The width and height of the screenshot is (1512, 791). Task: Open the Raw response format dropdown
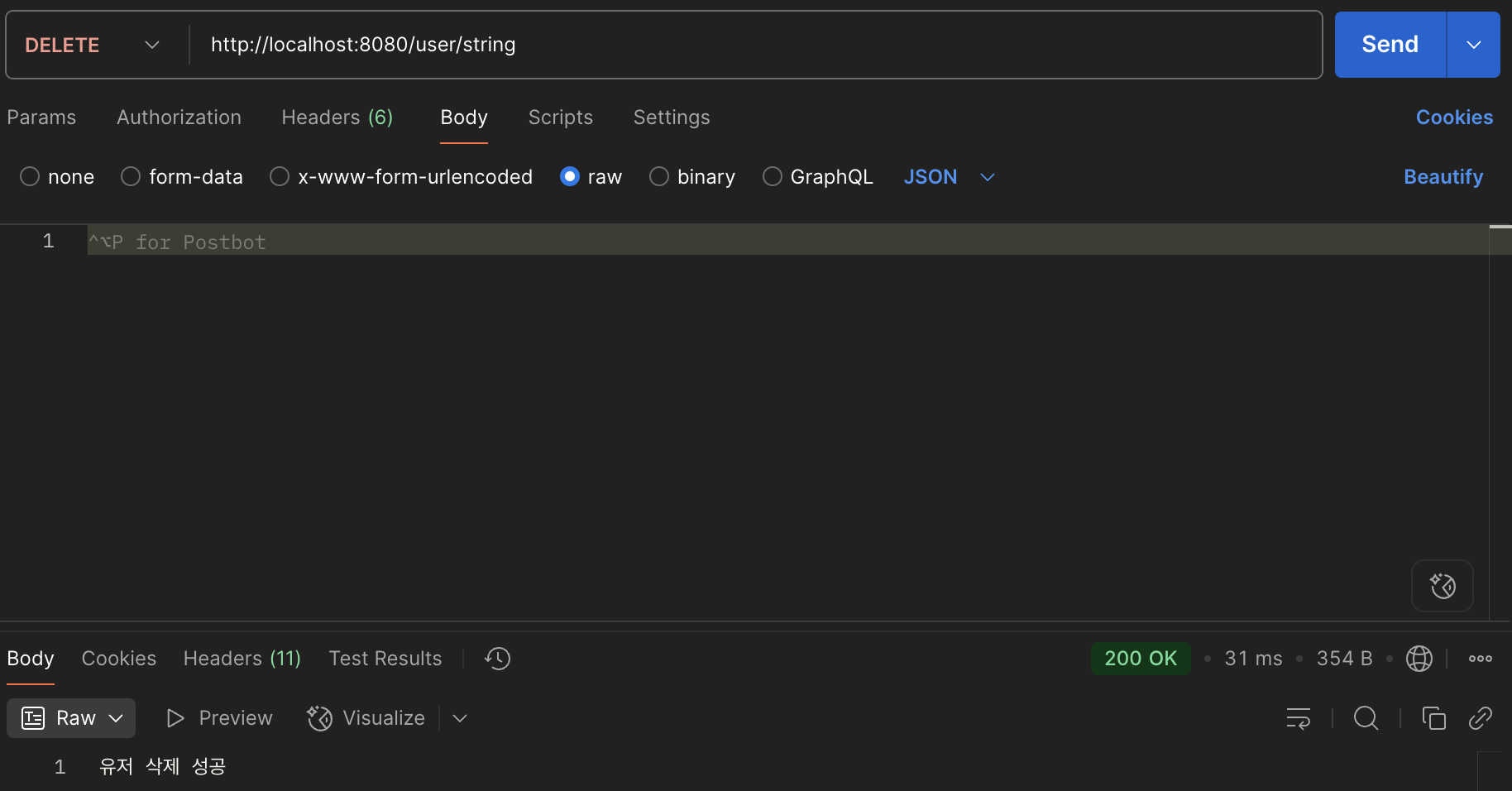[x=71, y=718]
